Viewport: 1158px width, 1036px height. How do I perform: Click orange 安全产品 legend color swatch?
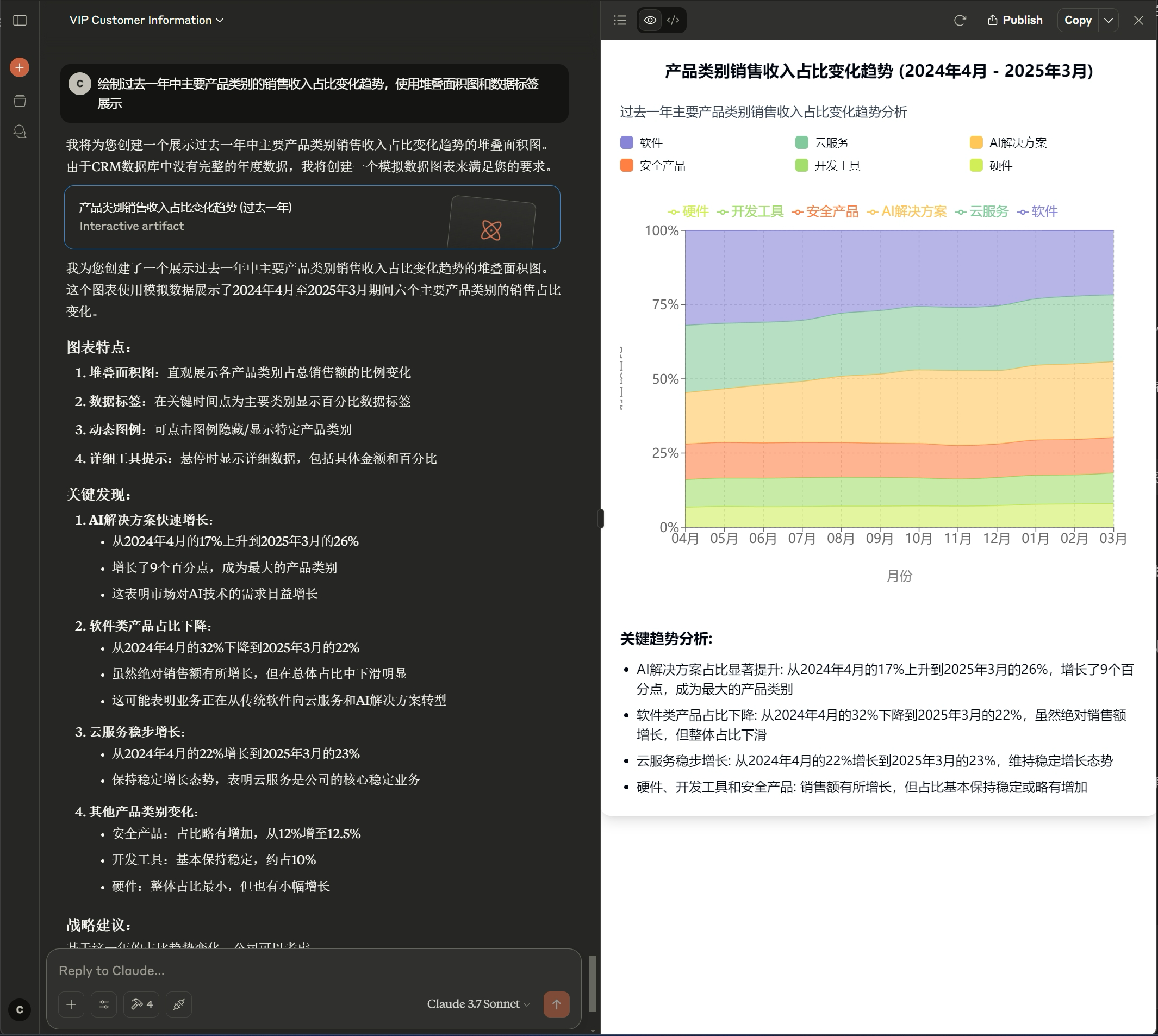626,166
